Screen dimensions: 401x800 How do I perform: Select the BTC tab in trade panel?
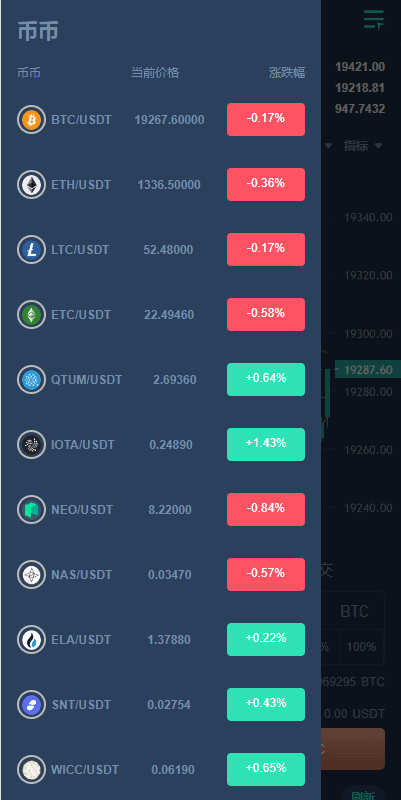coord(354,611)
